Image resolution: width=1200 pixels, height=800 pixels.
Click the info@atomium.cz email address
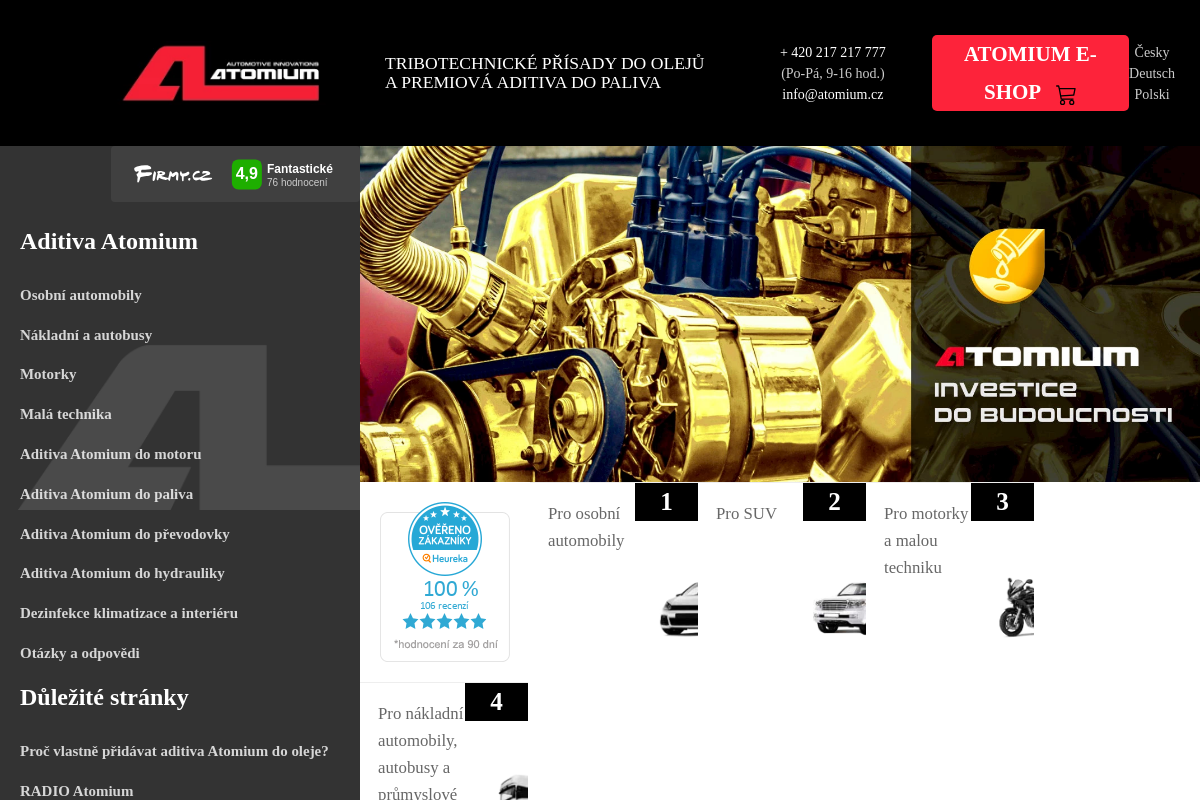tap(833, 94)
